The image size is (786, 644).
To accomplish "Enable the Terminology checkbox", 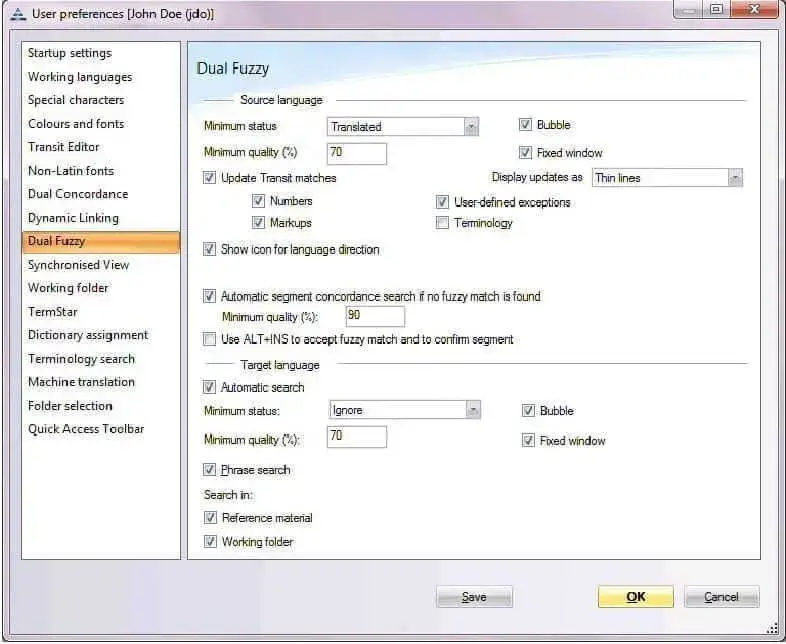I will coord(442,223).
